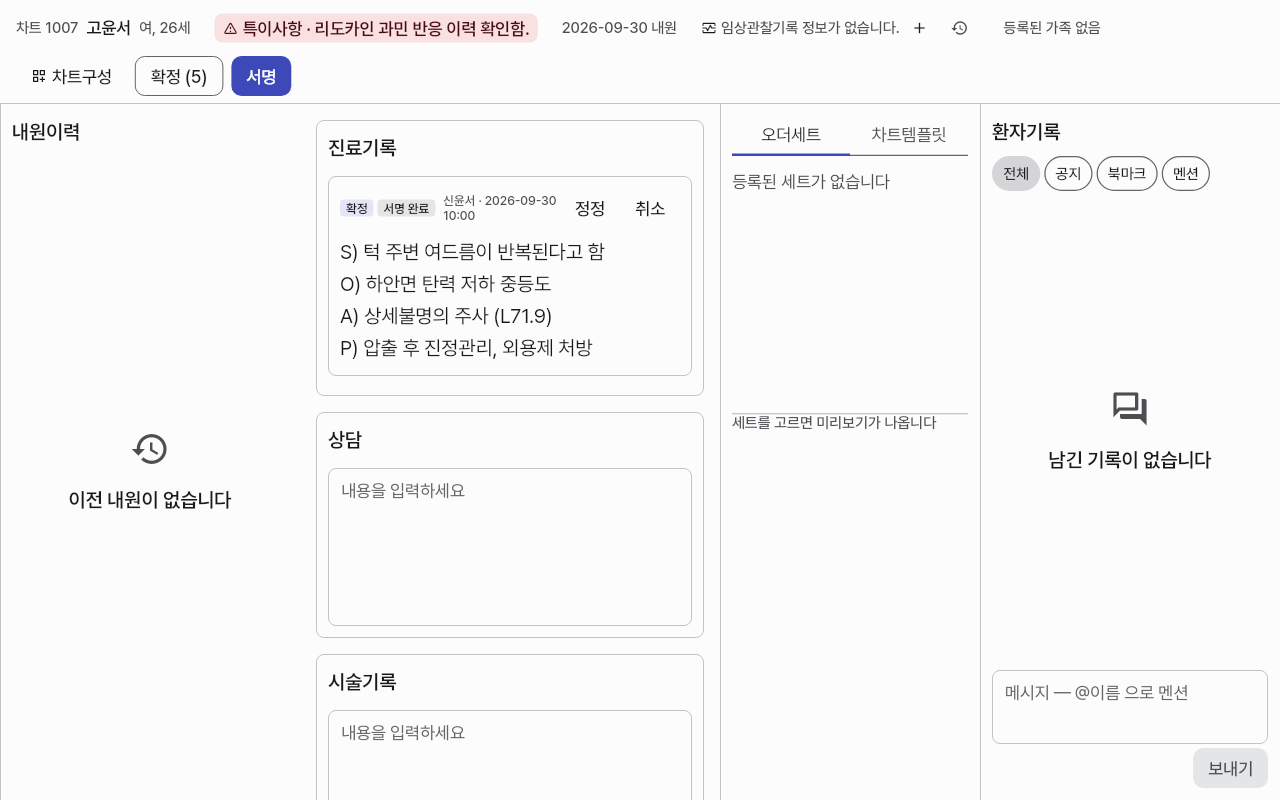Screen dimensions: 1280x800
Task: Click the O) 하안면 탄력 저하 line
Action: pyautogui.click(x=446, y=284)
